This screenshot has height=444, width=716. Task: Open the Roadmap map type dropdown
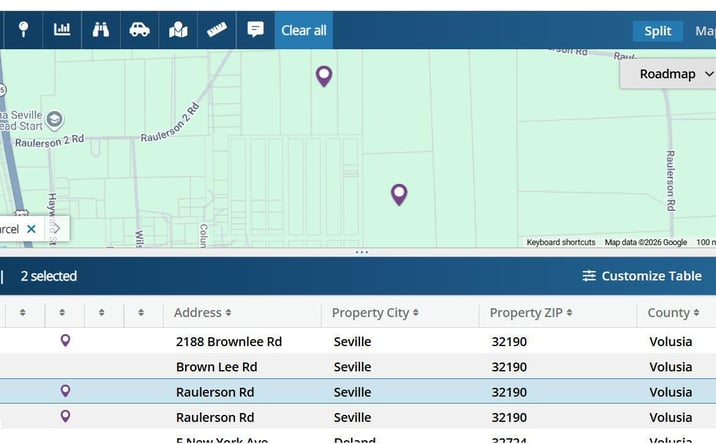(668, 74)
